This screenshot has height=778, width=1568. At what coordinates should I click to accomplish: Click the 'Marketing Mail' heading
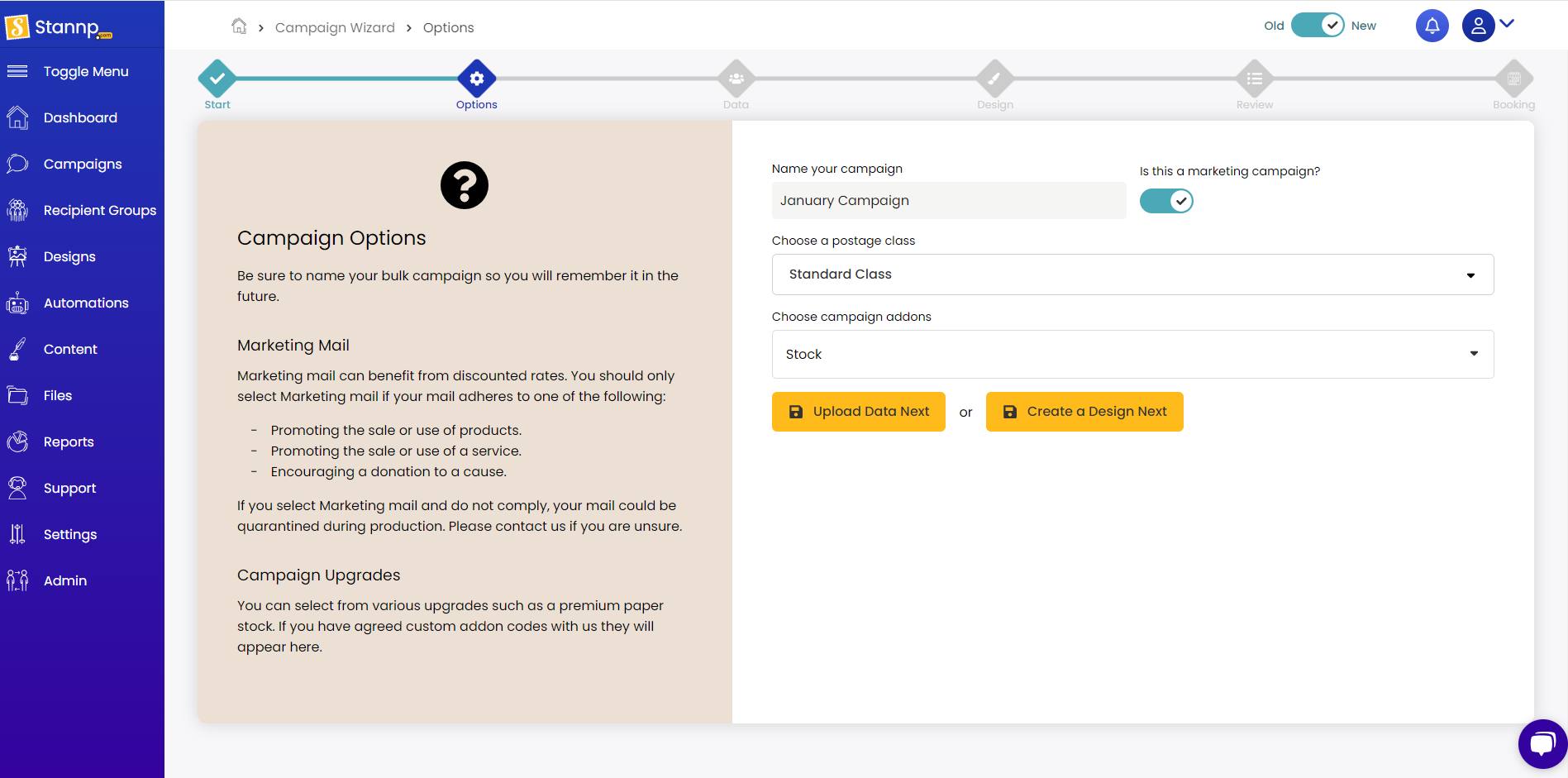click(x=293, y=346)
